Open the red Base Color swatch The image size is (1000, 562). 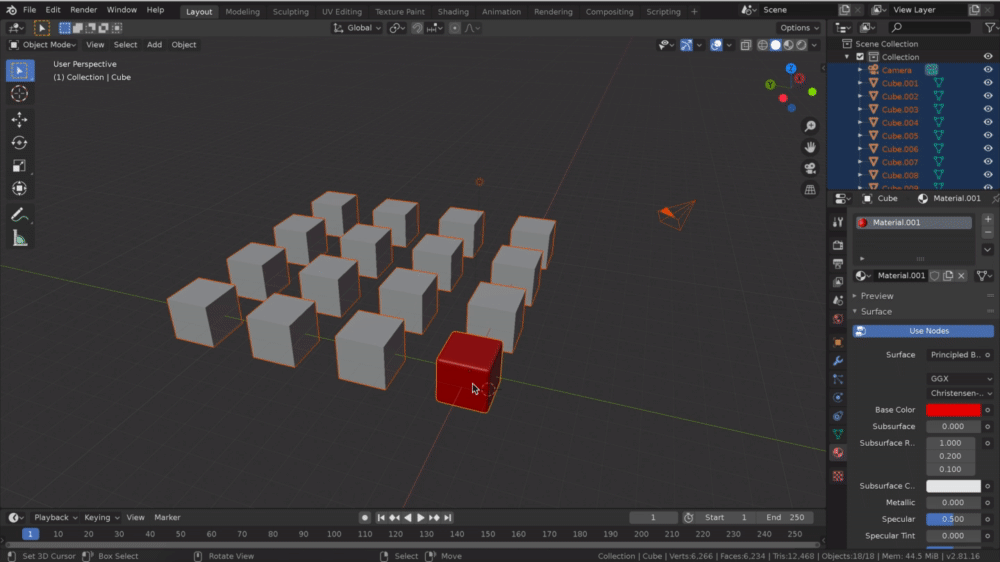tap(953, 410)
